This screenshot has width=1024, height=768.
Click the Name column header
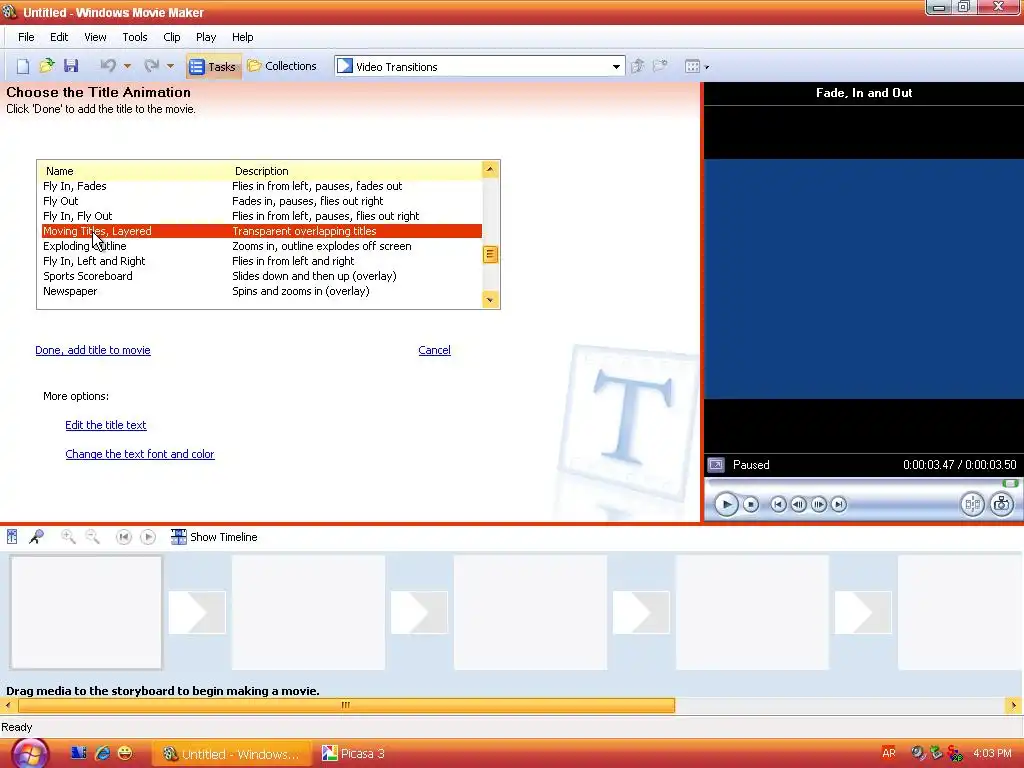click(x=59, y=171)
